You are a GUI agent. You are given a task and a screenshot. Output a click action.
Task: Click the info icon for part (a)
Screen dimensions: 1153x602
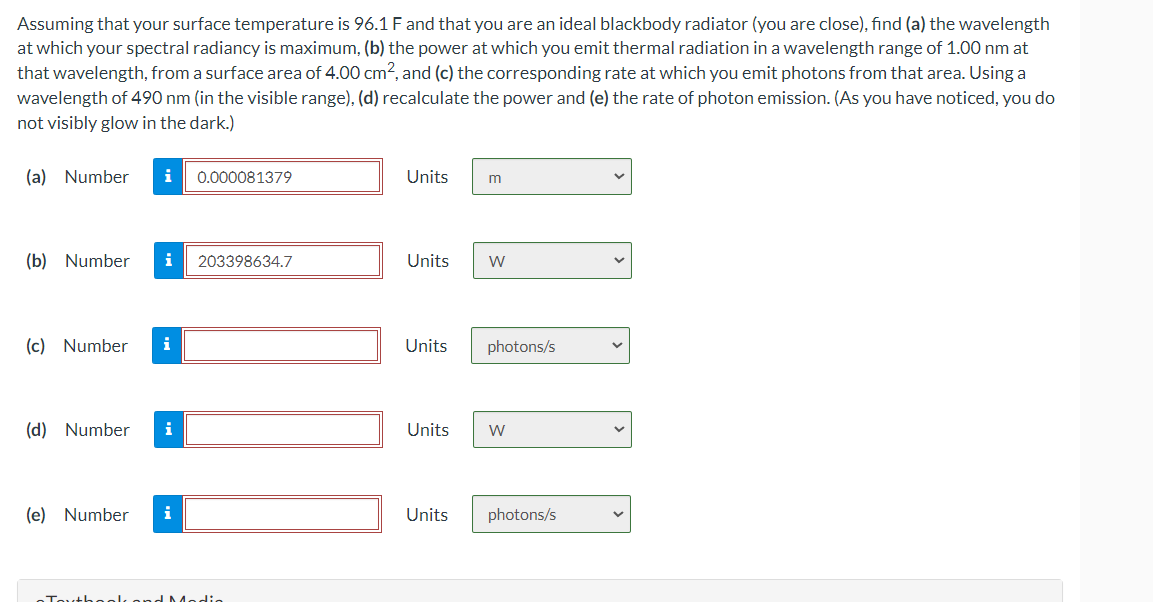168,176
